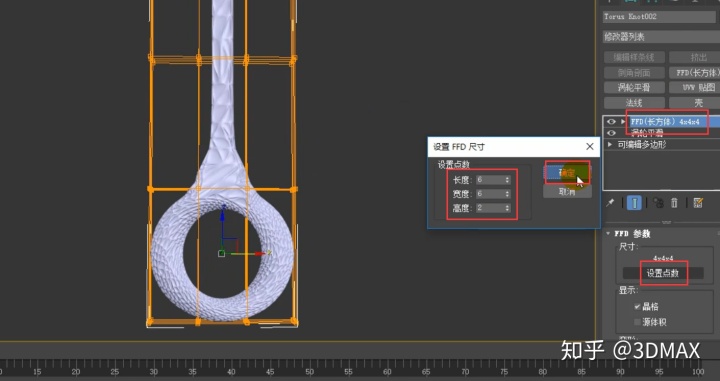
Task: Pin the modifier stack
Action: click(610, 203)
